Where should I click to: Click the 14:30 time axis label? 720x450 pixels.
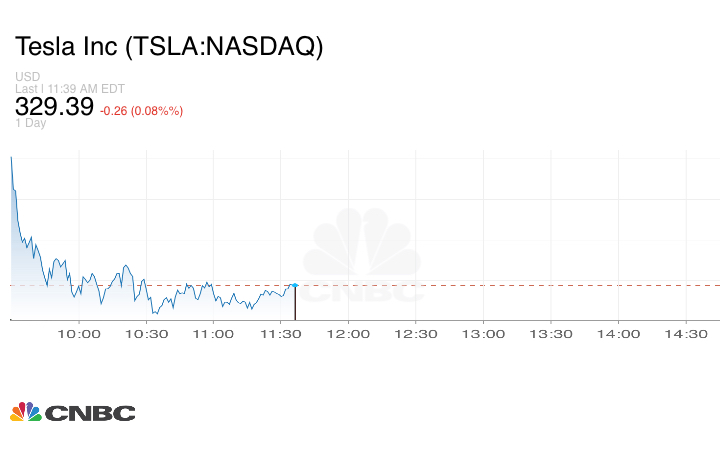686,334
